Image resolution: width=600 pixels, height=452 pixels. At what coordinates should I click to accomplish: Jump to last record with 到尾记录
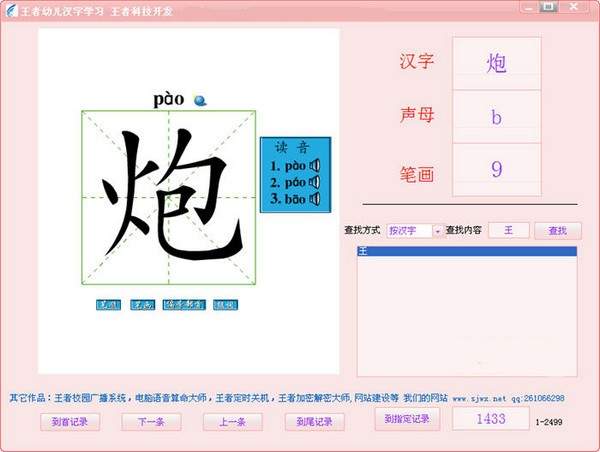[315, 422]
